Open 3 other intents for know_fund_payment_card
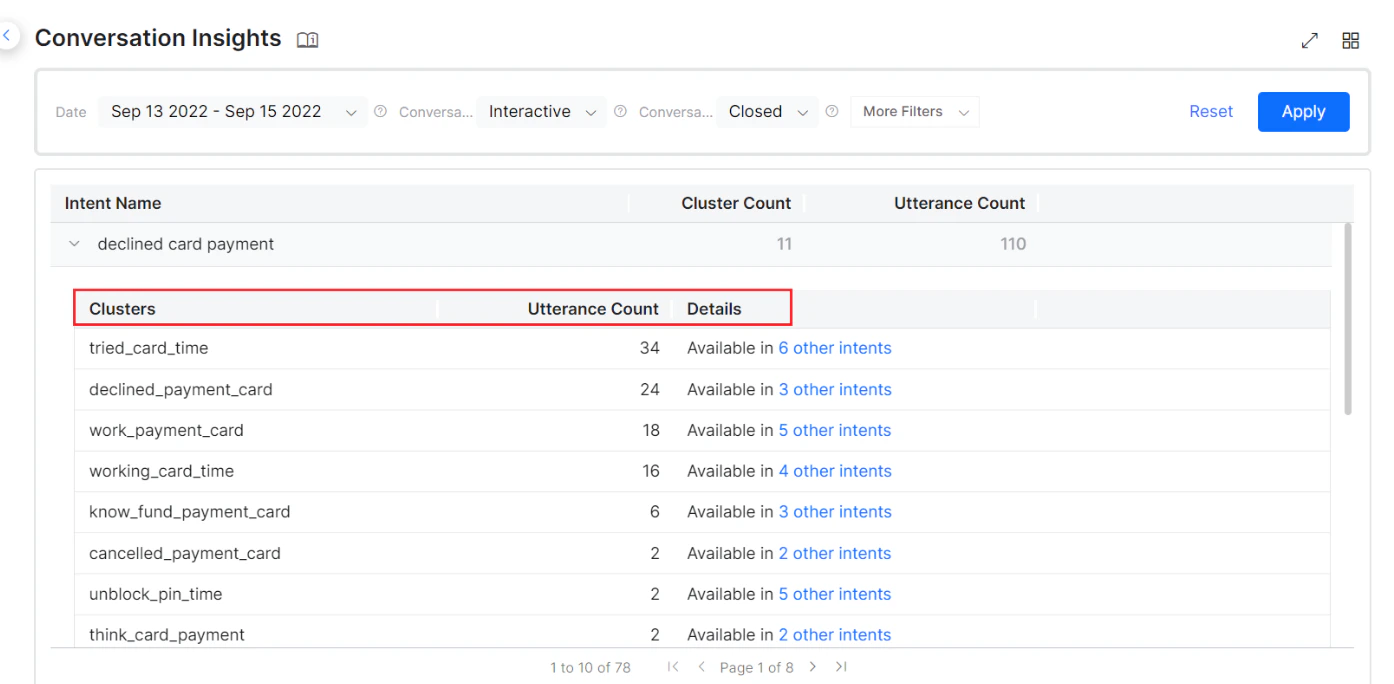This screenshot has height=684, width=1394. click(x=835, y=512)
